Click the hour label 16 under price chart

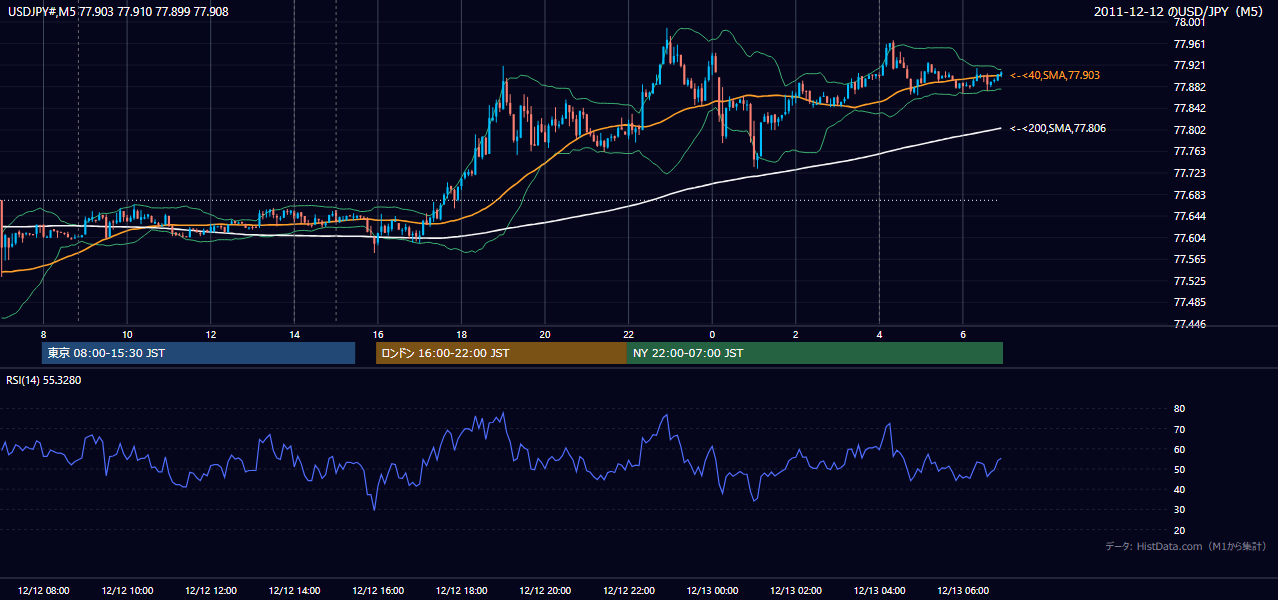[377, 334]
